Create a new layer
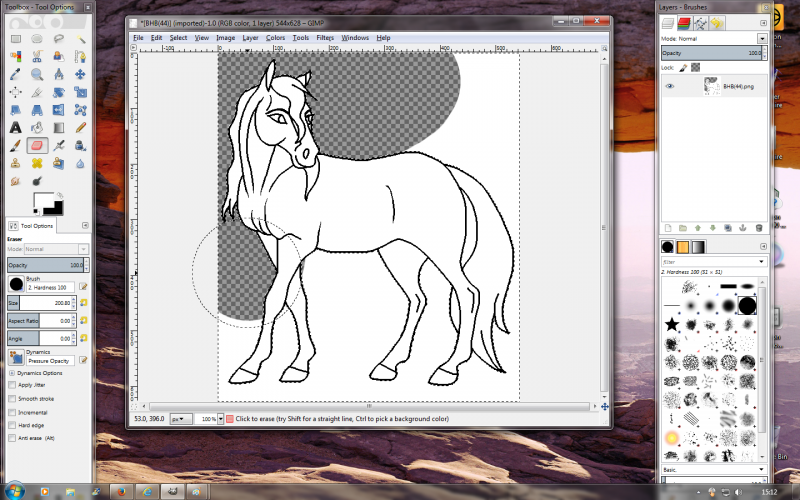 [x=668, y=228]
